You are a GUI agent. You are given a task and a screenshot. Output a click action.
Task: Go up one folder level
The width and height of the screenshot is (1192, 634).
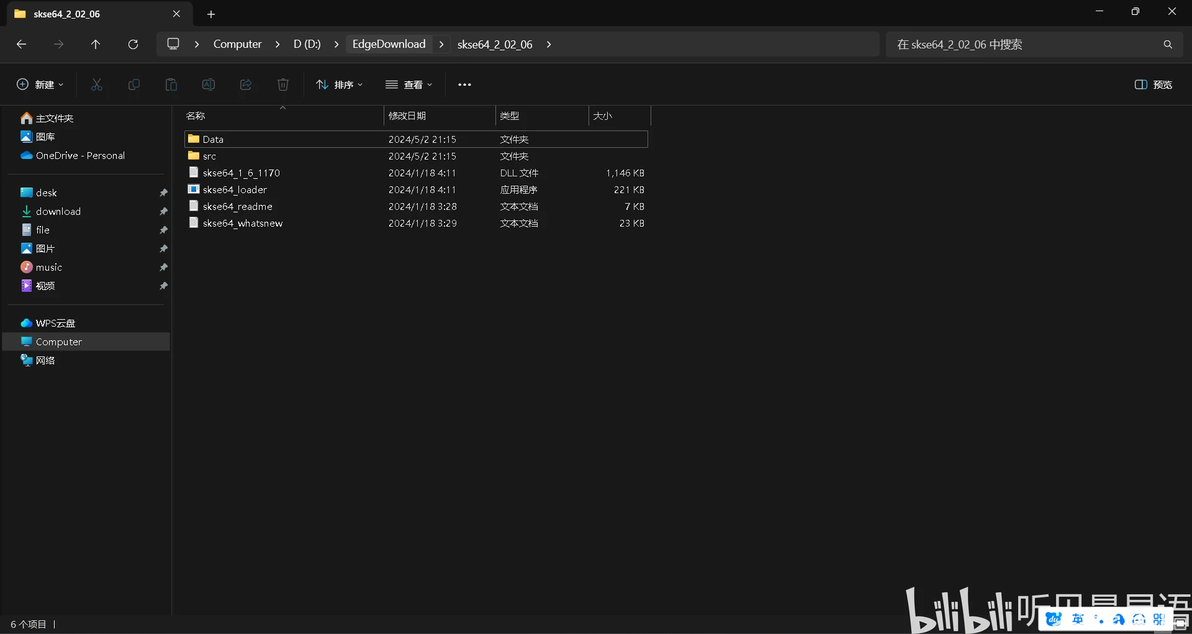[x=96, y=44]
